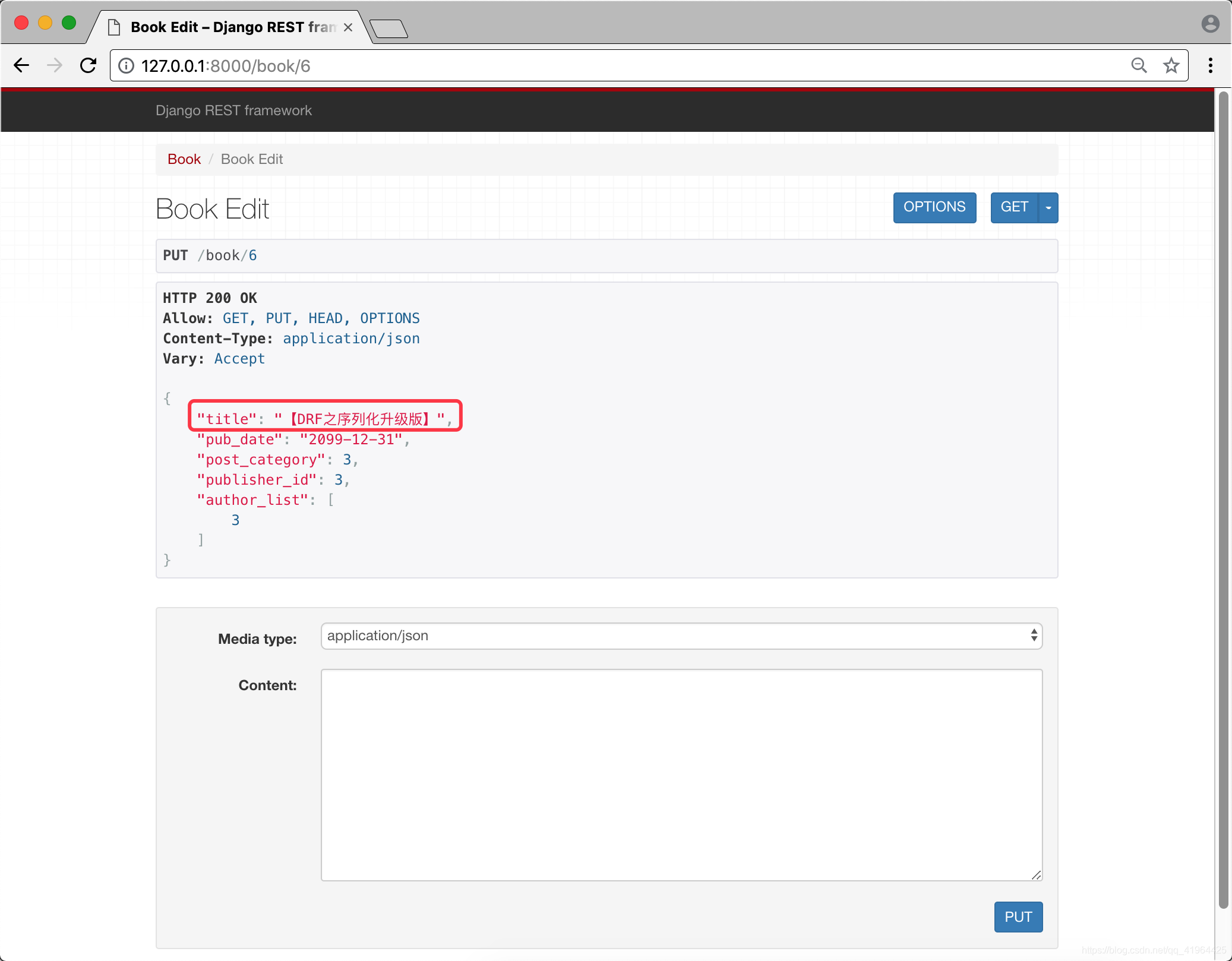Click the Book Edit breadcrumb text
The width and height of the screenshot is (1232, 961).
click(x=252, y=159)
